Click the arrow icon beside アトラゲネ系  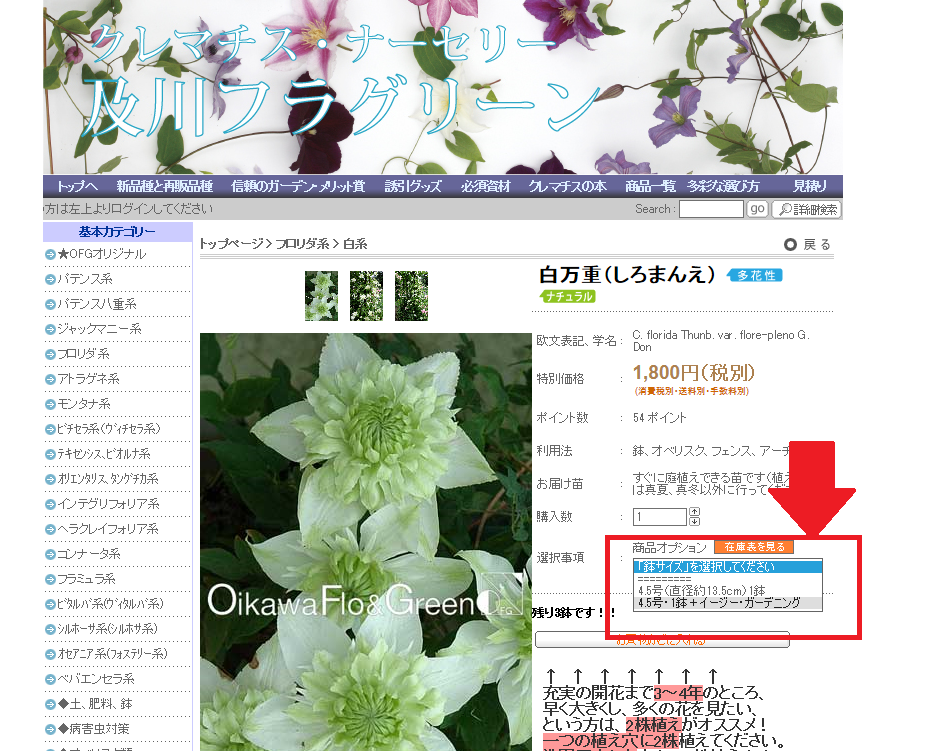coord(51,379)
